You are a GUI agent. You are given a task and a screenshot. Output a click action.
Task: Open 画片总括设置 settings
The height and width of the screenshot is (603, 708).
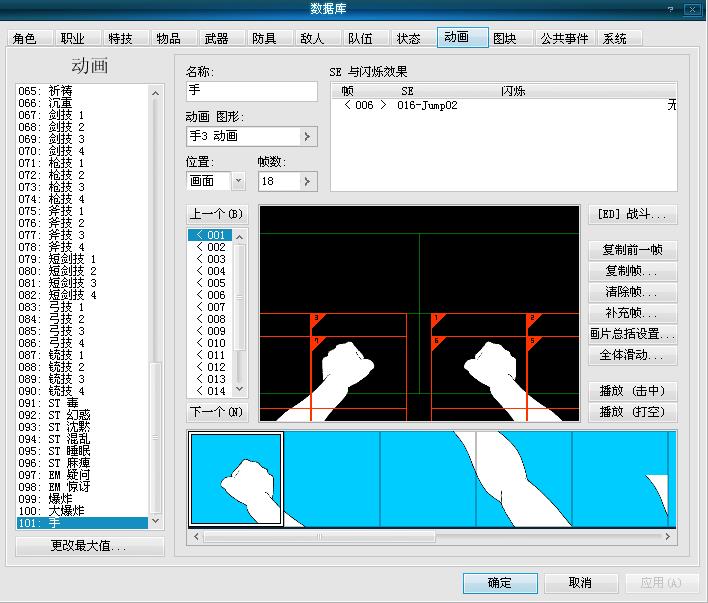pyautogui.click(x=633, y=334)
